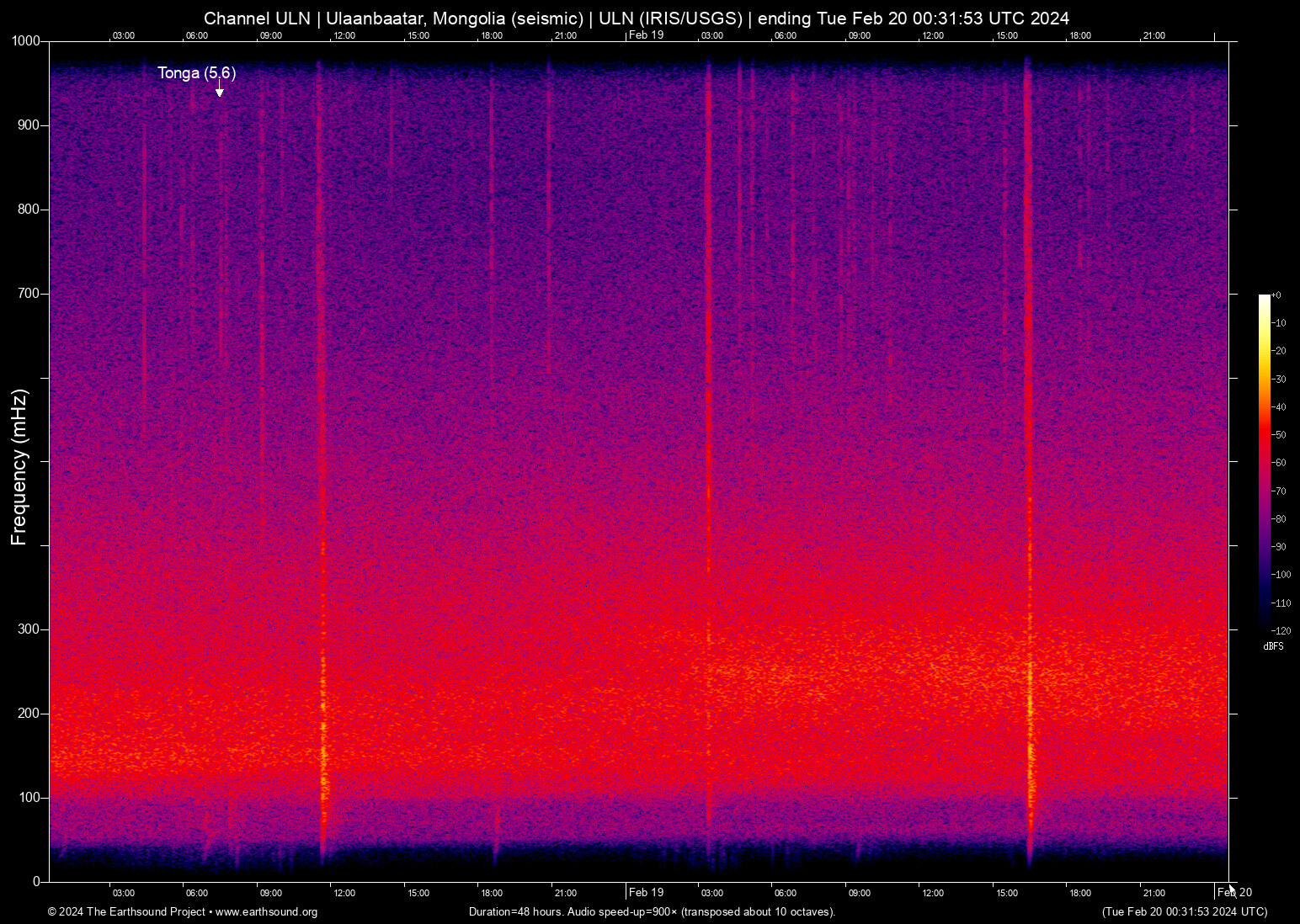The height and width of the screenshot is (924, 1300).
Task: Click the 100 frequency axis label
Action: [29, 798]
